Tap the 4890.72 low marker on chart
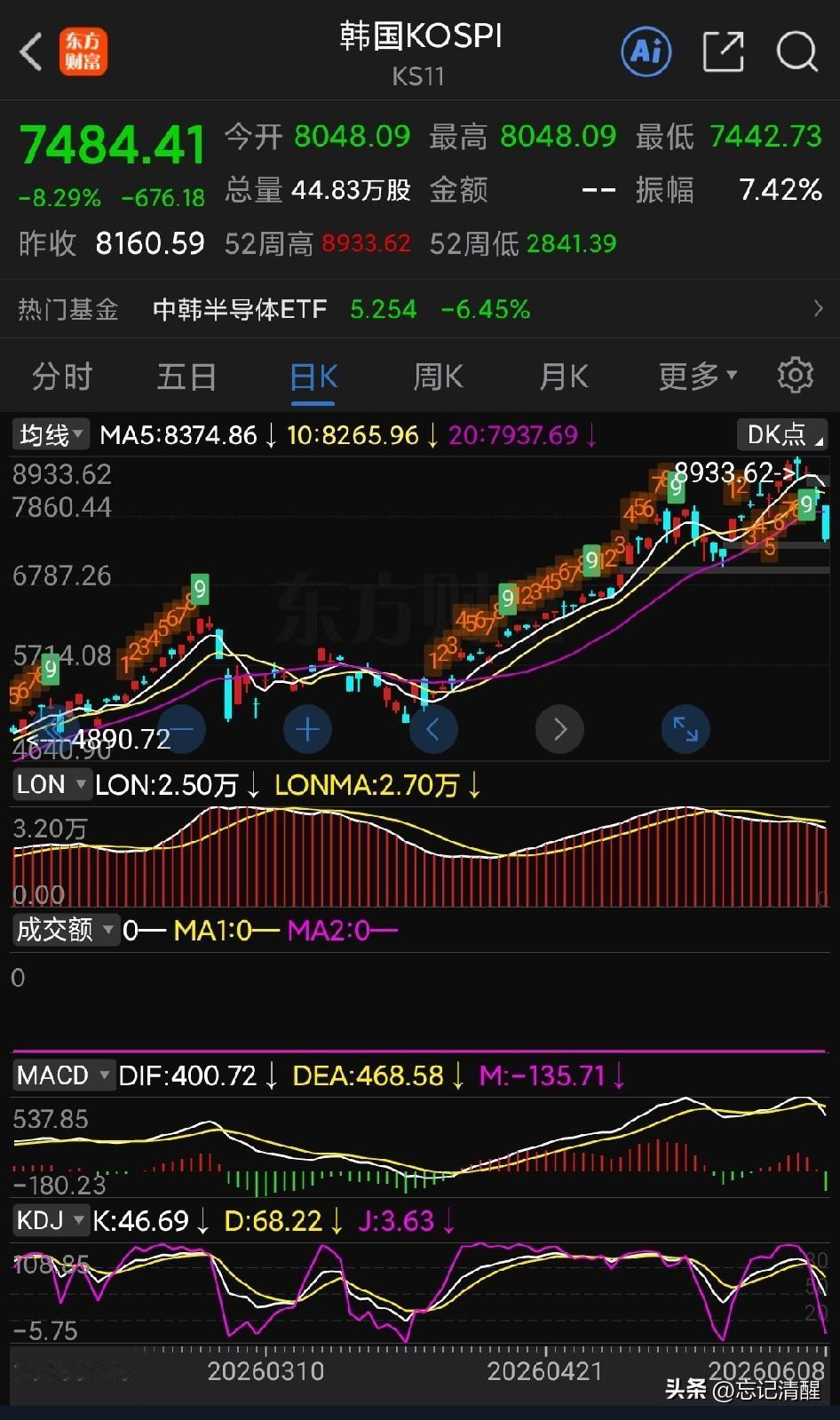Image resolution: width=840 pixels, height=1420 pixels. click(x=99, y=739)
